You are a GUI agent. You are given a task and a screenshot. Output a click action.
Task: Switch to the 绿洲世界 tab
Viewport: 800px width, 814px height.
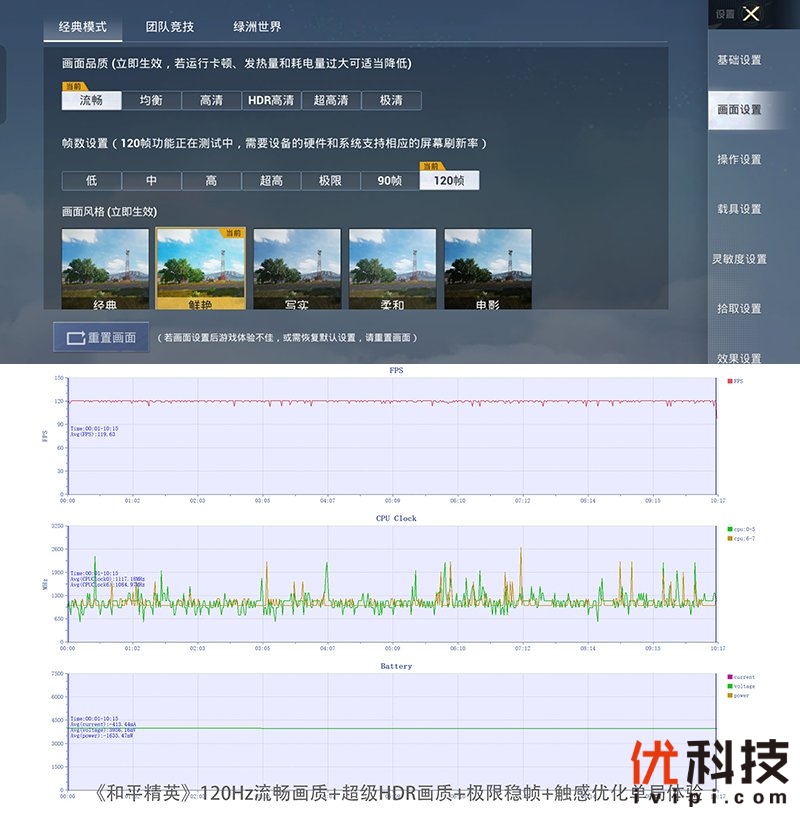(257, 27)
